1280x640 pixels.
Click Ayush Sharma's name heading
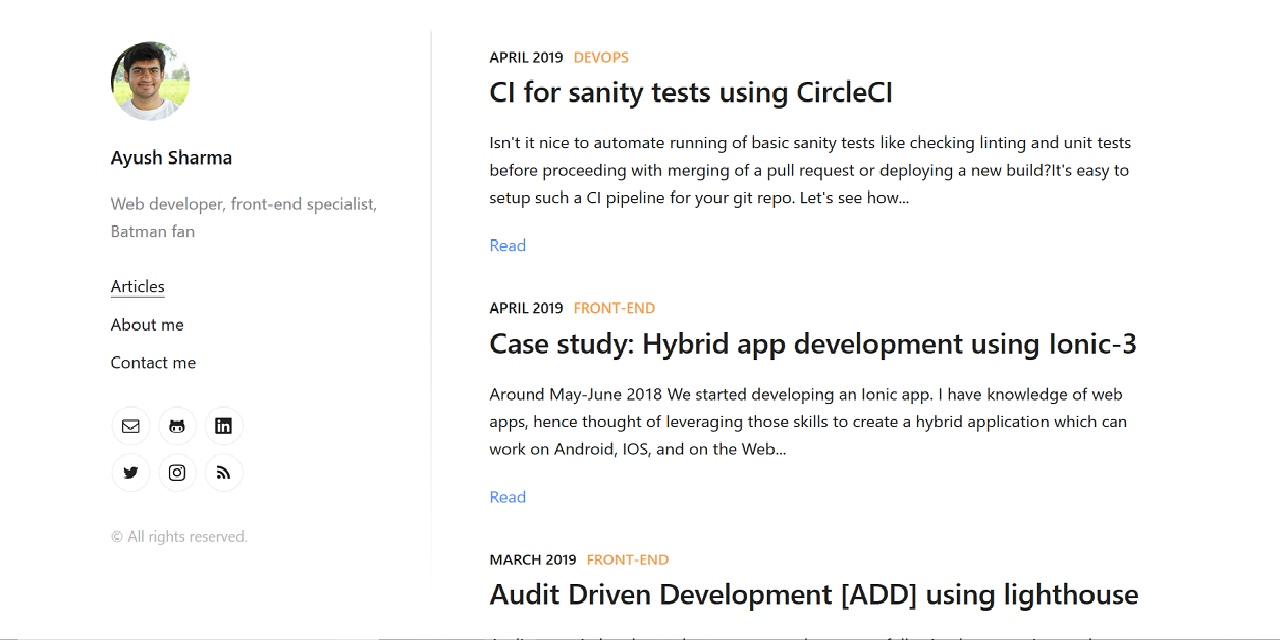click(x=171, y=157)
